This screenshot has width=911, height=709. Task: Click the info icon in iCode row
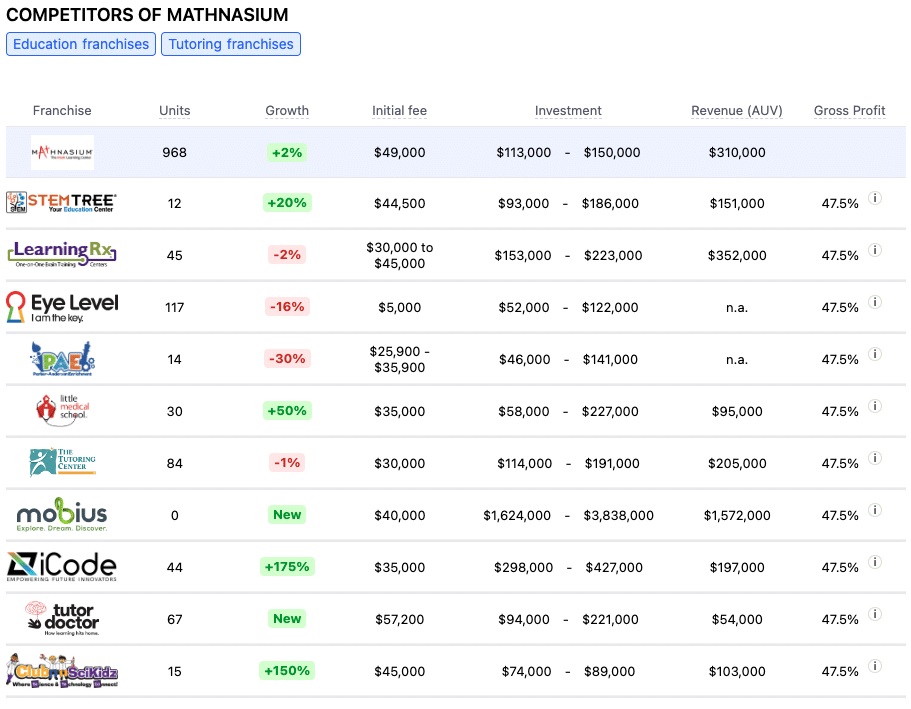[x=875, y=562]
